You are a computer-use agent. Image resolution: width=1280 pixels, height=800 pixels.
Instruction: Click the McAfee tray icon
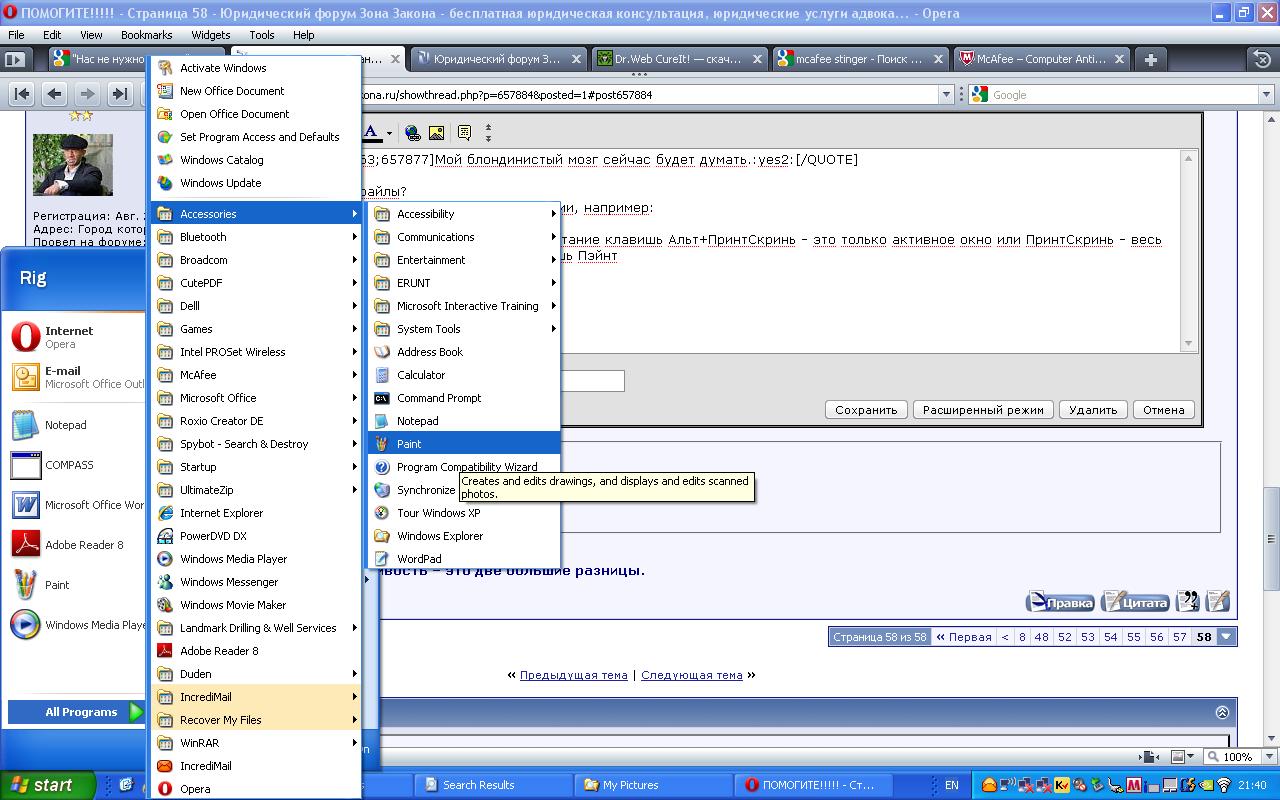[1135, 785]
